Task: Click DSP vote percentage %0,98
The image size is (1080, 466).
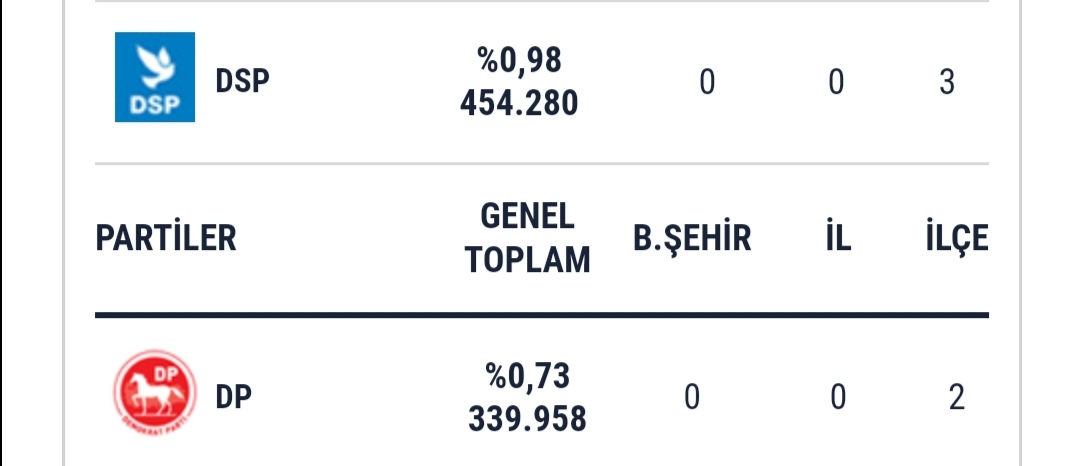Action: click(x=519, y=61)
